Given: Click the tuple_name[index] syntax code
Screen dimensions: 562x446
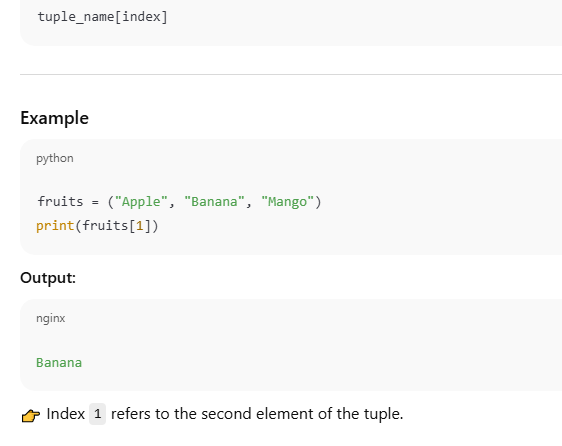Looking at the screenshot, I should pyautogui.click(x=103, y=16).
